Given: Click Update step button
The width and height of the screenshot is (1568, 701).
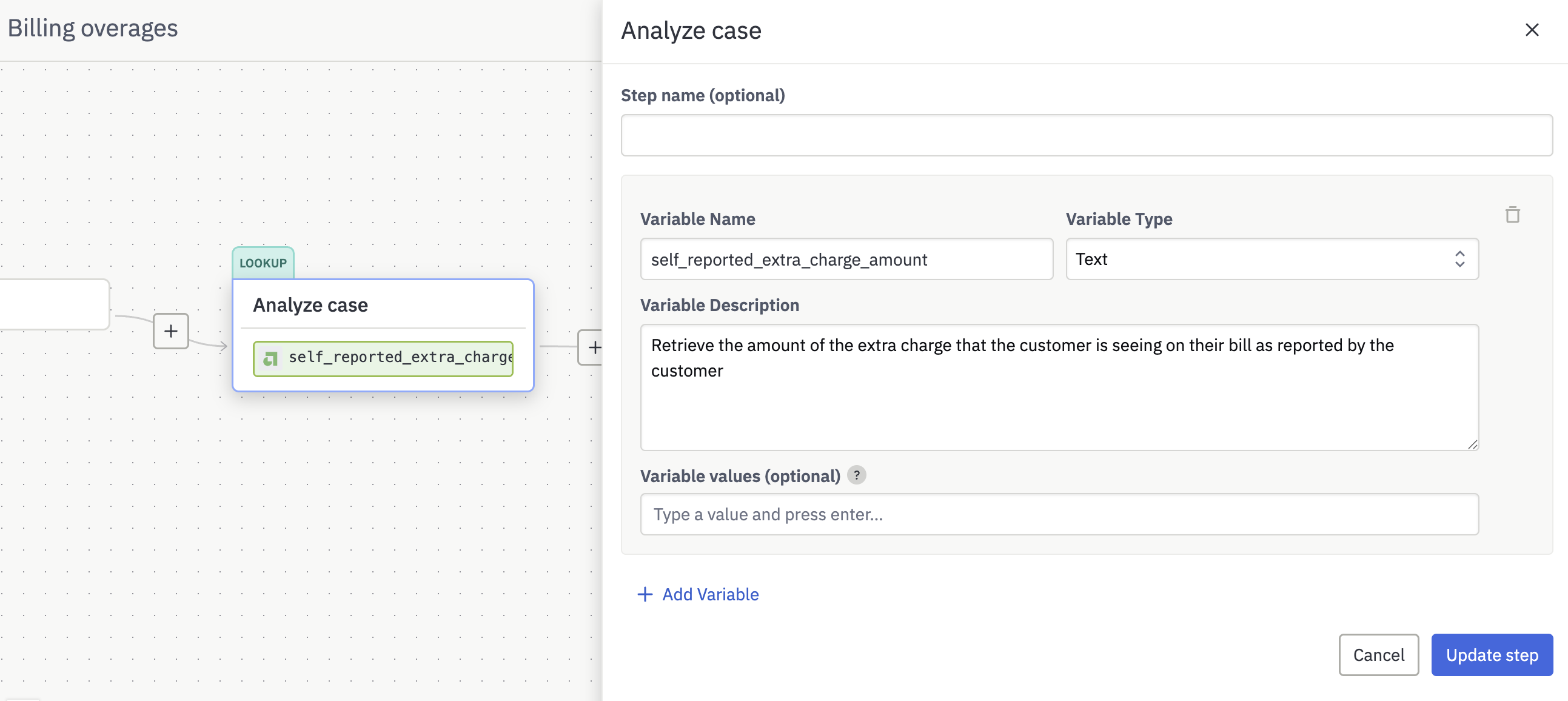Looking at the screenshot, I should [x=1492, y=655].
